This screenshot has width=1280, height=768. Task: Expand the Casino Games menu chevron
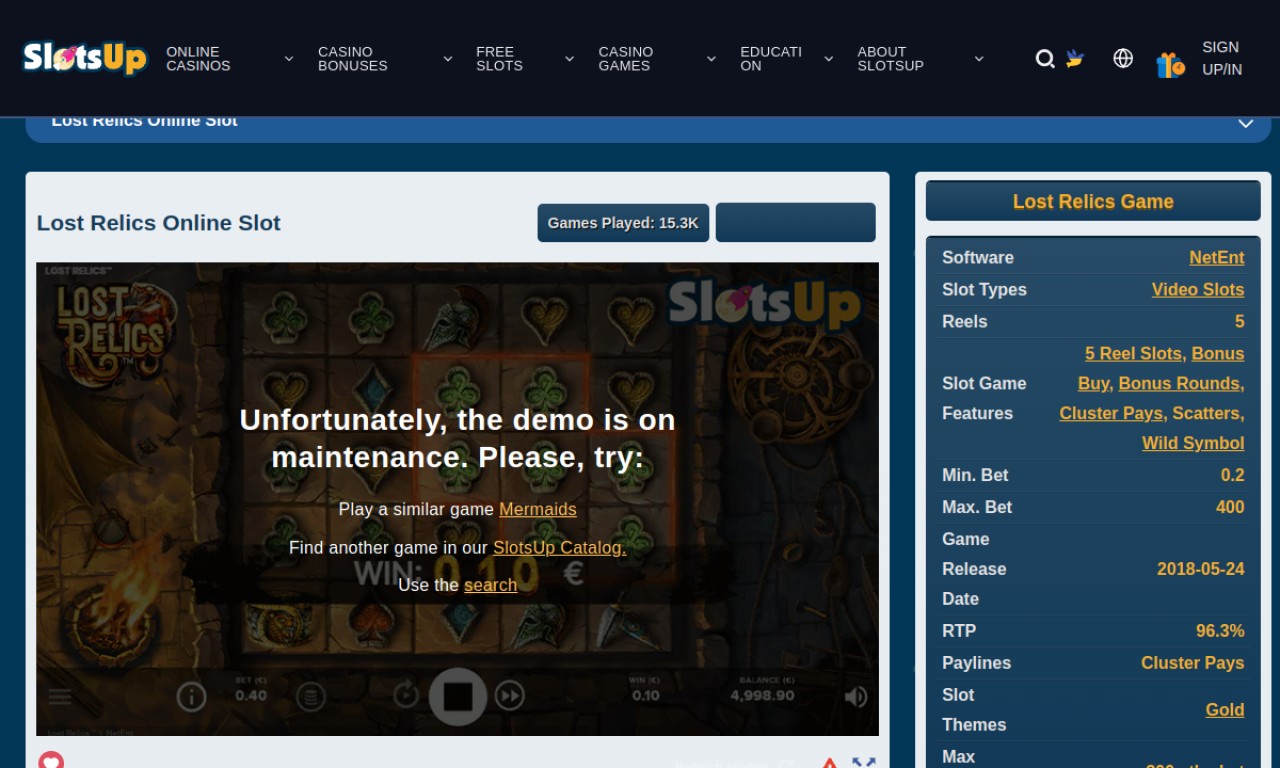711,59
